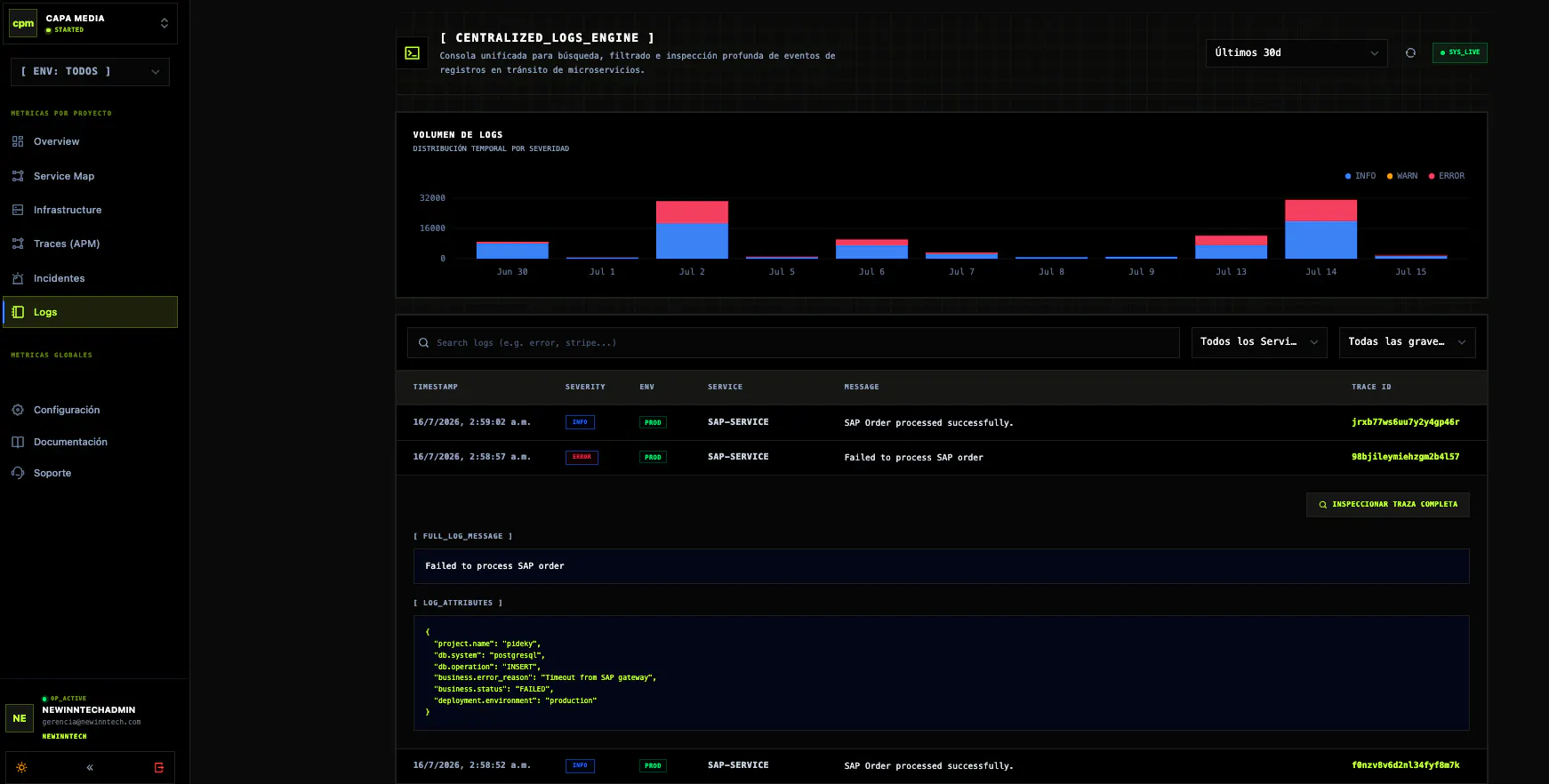Click INSPECCIONAR TRAZA COMPLETA button

(x=1387, y=504)
